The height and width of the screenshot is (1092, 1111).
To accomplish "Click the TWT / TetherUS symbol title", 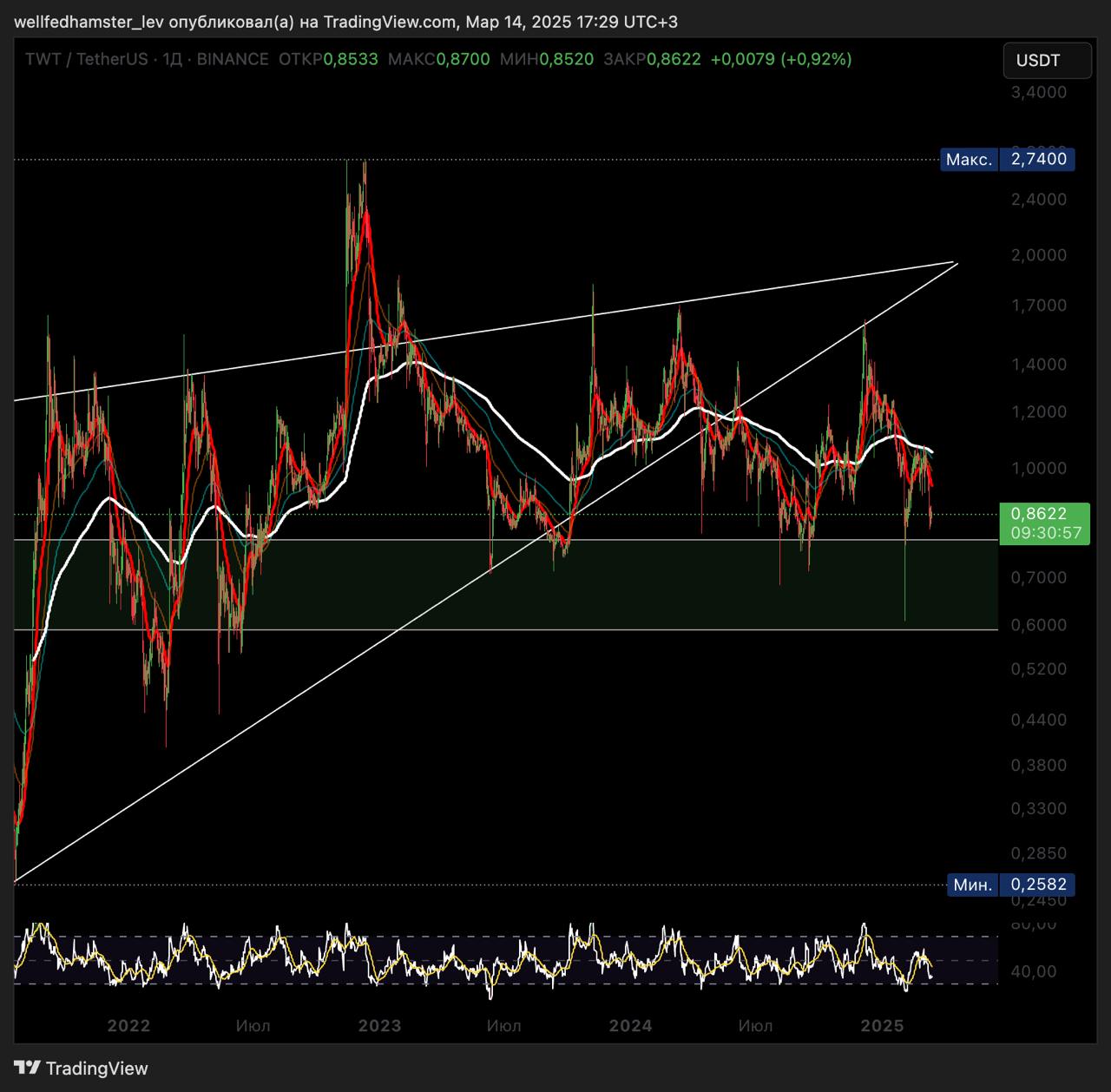I will (x=86, y=59).
